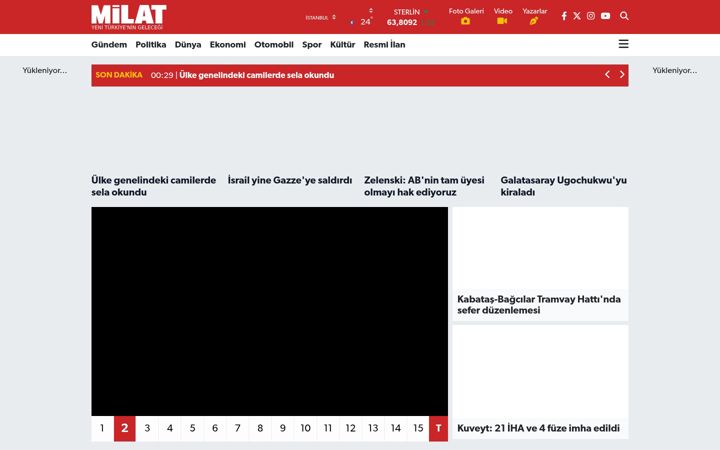The height and width of the screenshot is (450, 720).
Task: Open Kabataş-Bağcılar Tramvay Hattı article
Action: (x=539, y=304)
